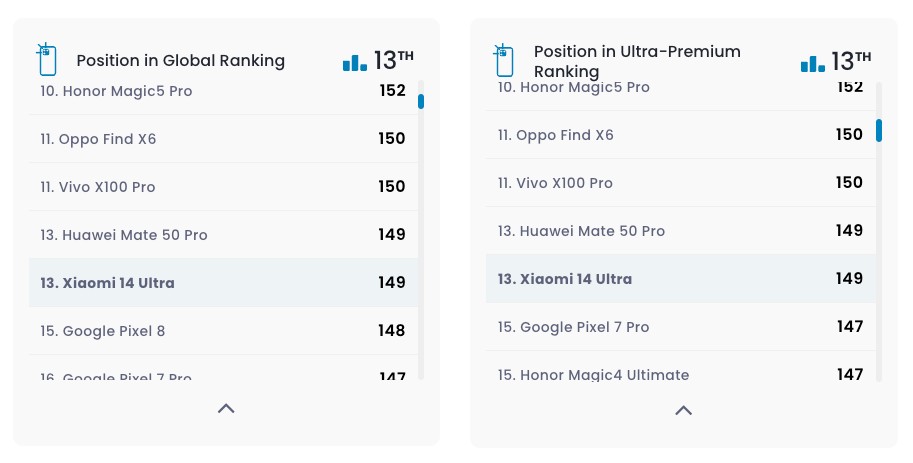Click the bar chart icon in Global Ranking
This screenshot has width=913, height=463.
(354, 62)
